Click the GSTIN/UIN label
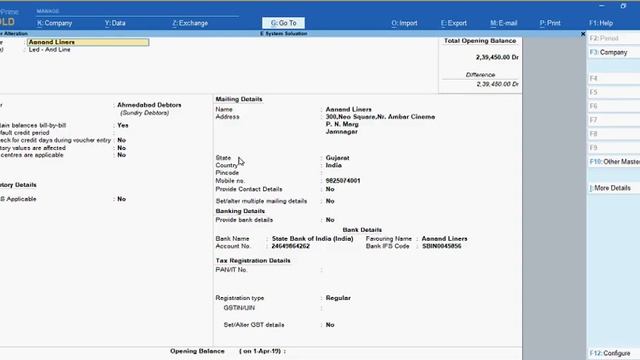This screenshot has width=640, height=360. tap(239, 308)
